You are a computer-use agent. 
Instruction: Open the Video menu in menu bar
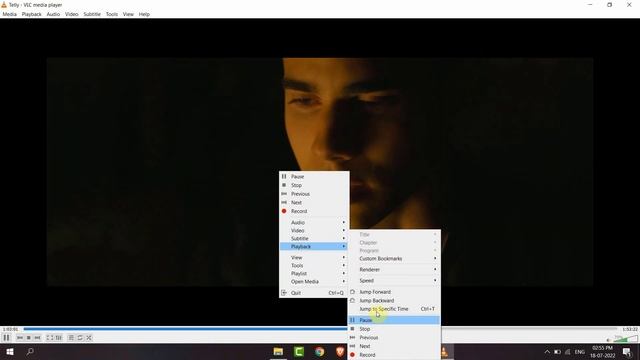(x=71, y=14)
